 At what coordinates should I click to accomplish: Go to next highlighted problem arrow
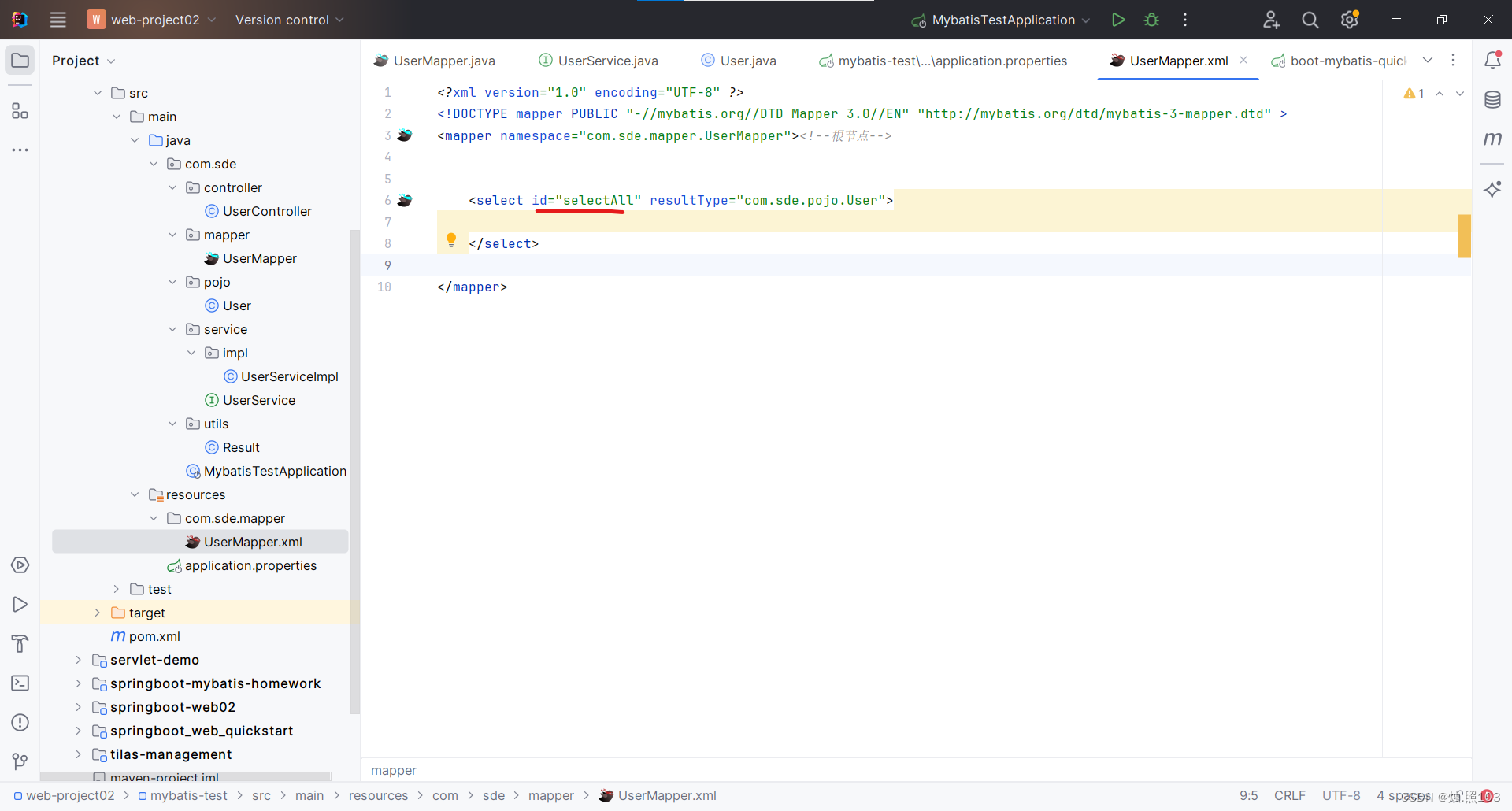point(1460,94)
